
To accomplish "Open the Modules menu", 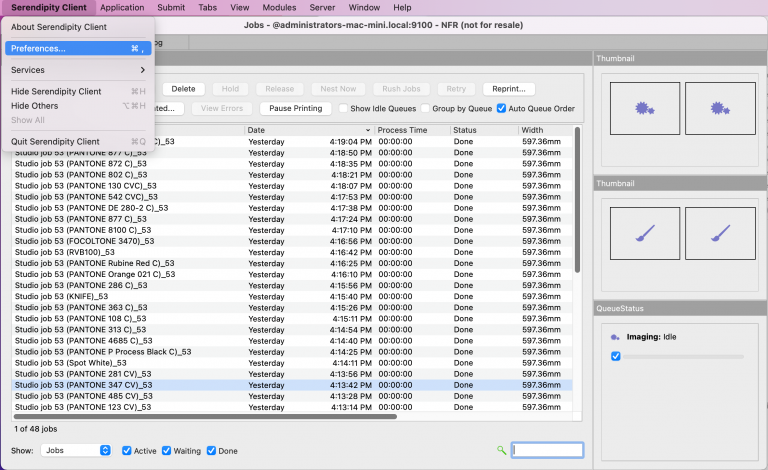I will tap(279, 7).
